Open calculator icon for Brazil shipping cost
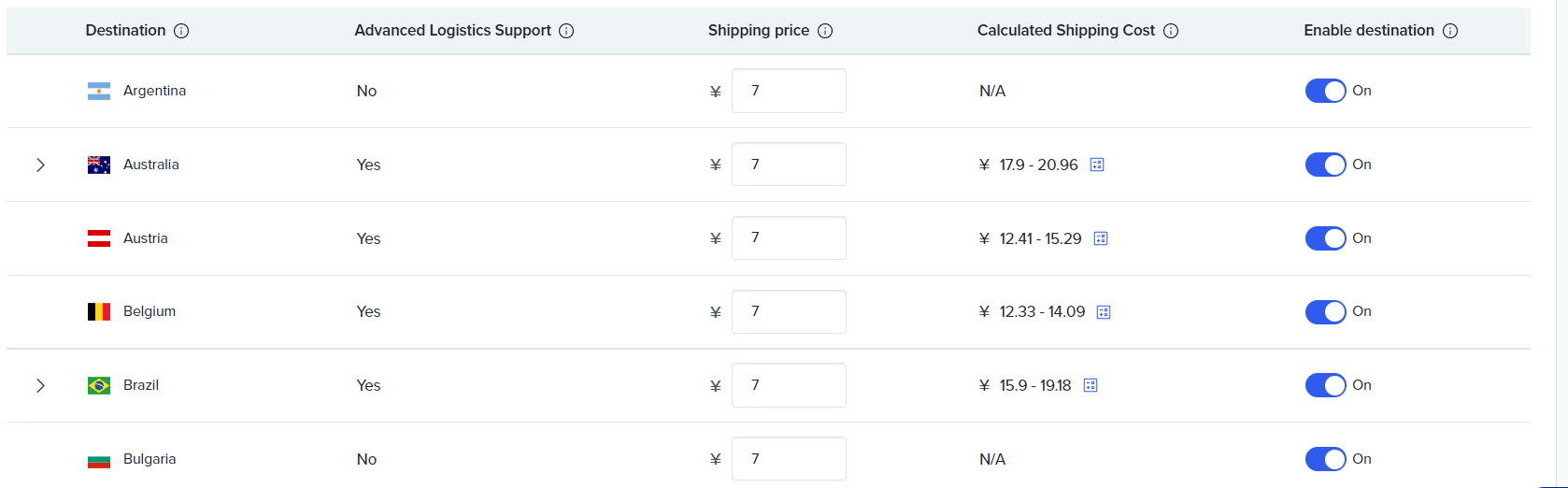 (x=1090, y=385)
